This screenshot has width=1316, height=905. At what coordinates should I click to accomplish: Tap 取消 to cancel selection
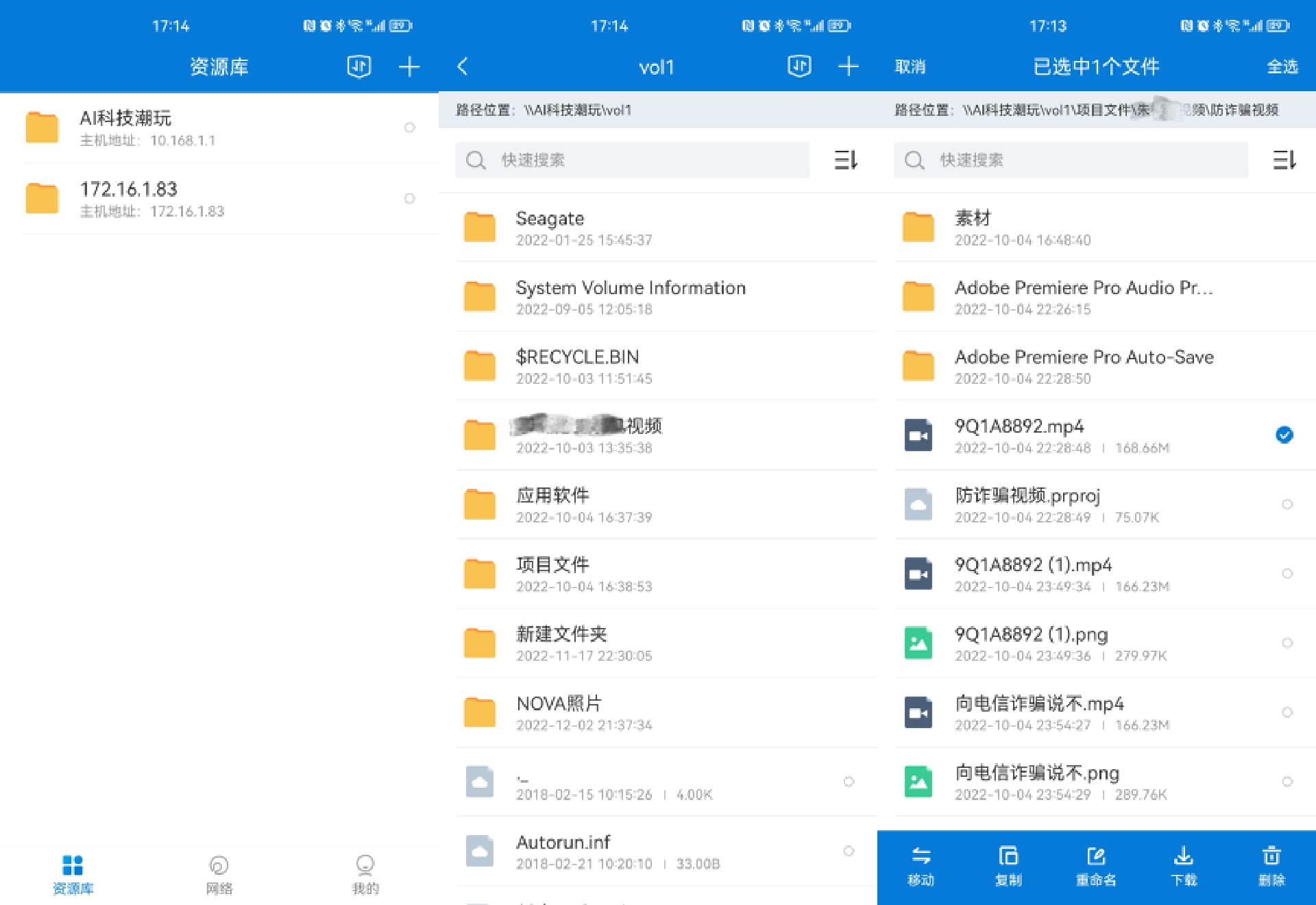910,67
